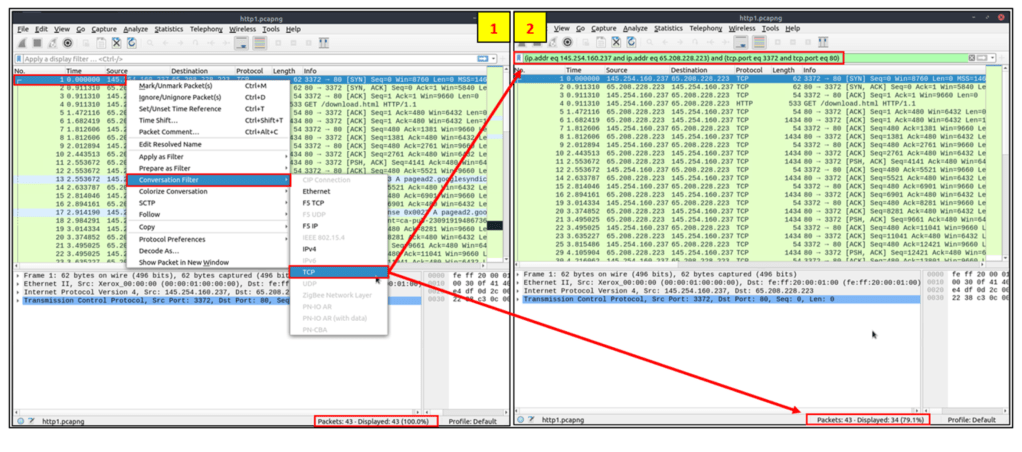The width and height of the screenshot is (1022, 452).
Task: Click the stop capture square icon in left window
Action: [x=35, y=43]
